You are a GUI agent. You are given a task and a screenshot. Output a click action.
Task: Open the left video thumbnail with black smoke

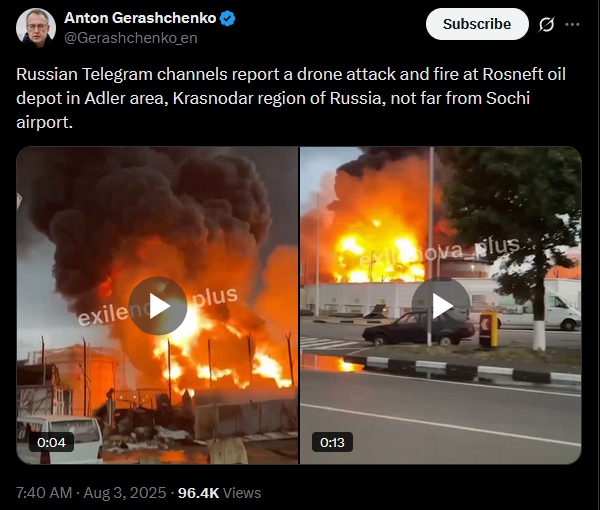tap(157, 305)
